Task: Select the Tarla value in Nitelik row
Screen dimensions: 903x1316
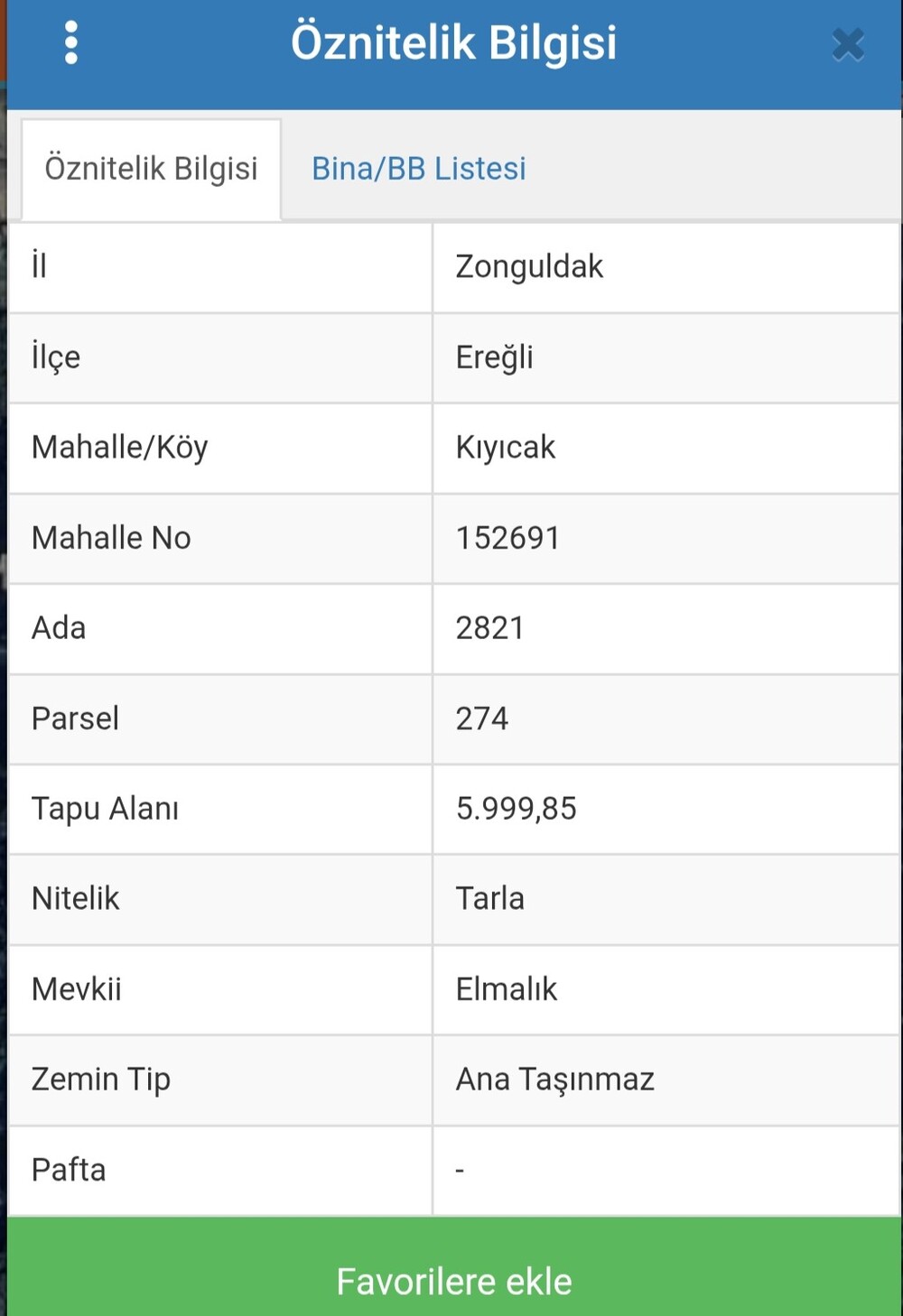Action: click(x=489, y=899)
